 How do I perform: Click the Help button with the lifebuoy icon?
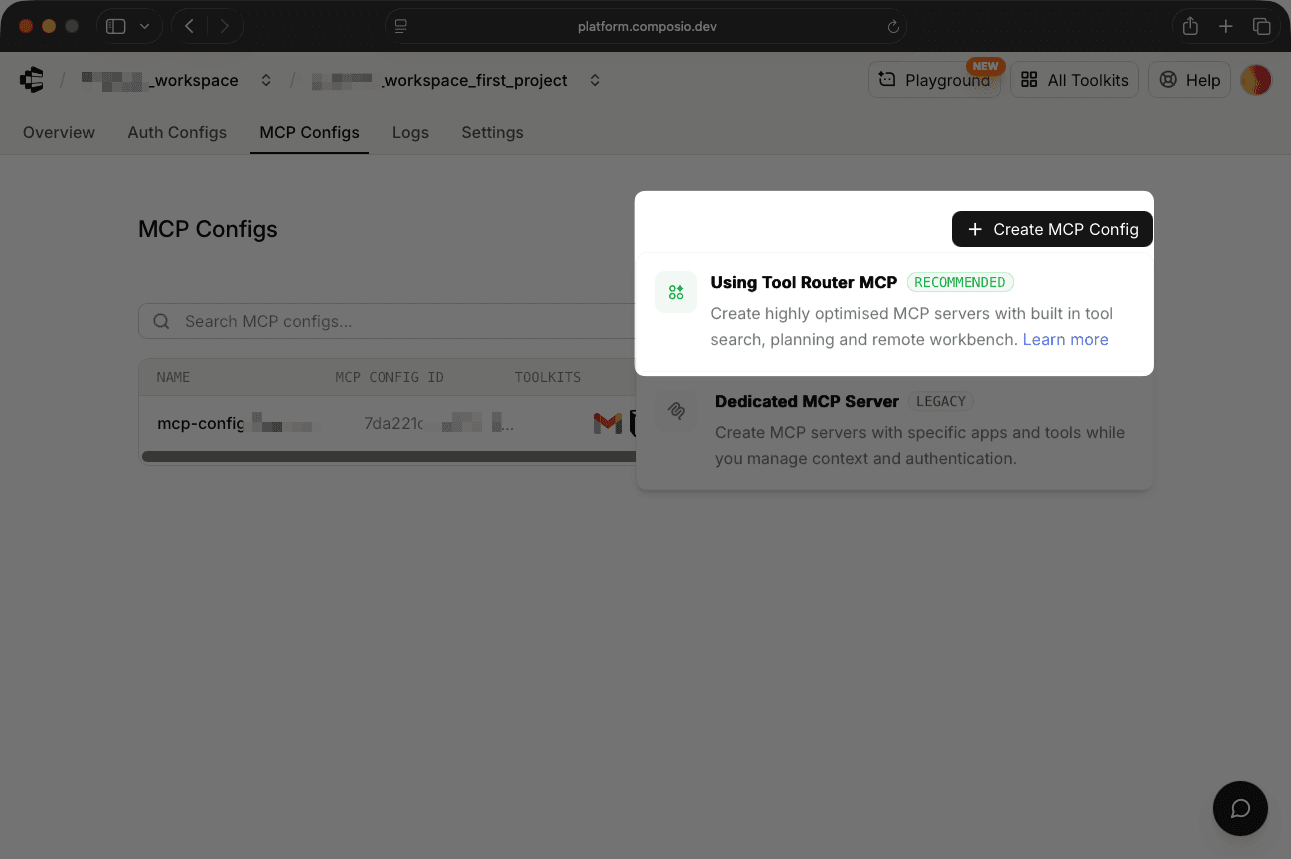tap(1189, 79)
